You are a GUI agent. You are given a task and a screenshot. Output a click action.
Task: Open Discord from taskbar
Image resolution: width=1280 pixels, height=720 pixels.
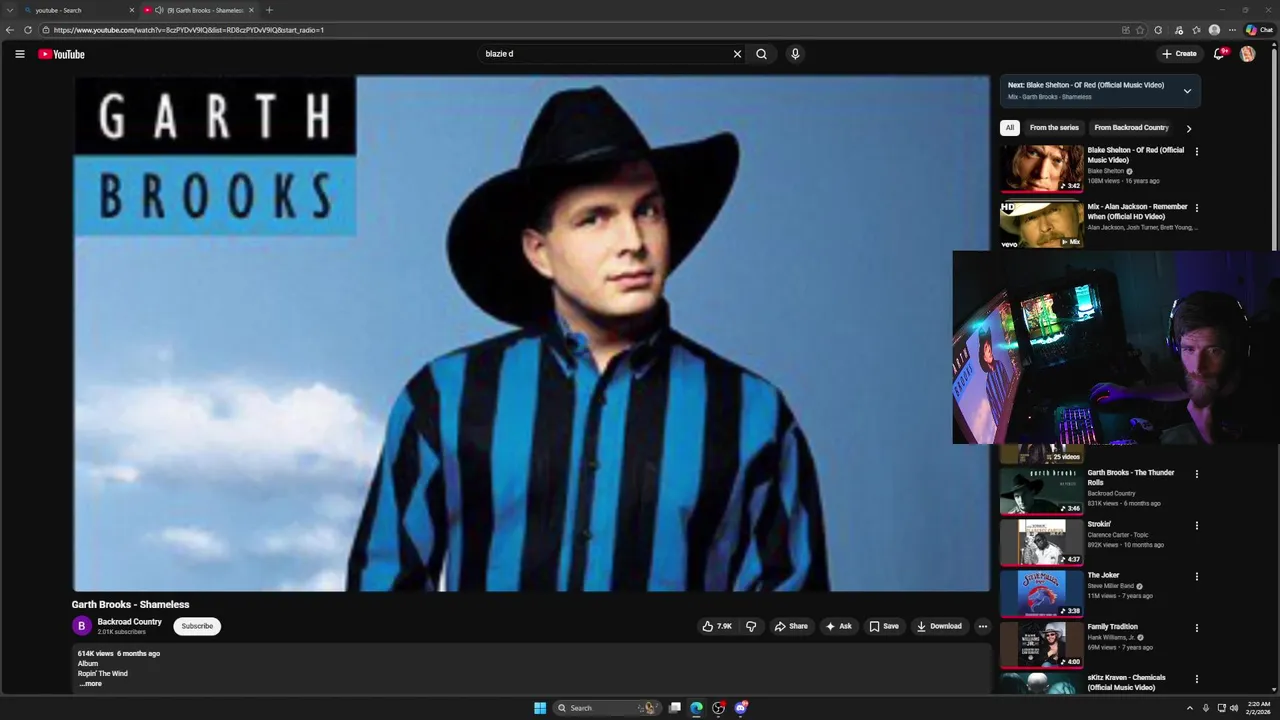pos(741,708)
